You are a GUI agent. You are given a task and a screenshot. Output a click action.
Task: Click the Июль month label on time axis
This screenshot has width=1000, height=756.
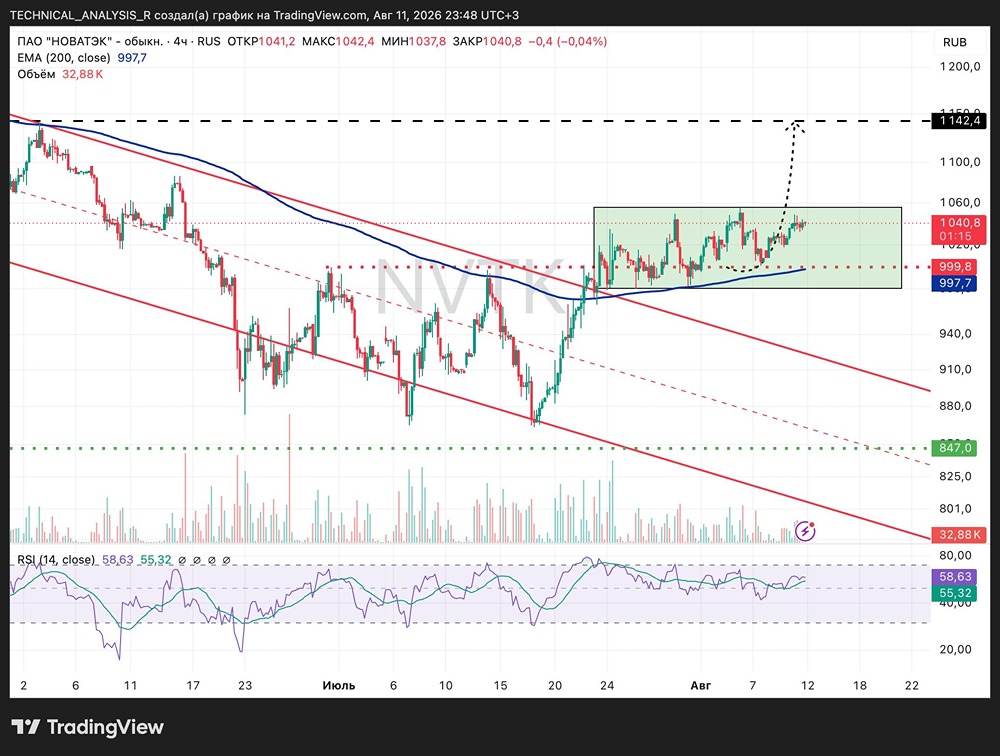tap(339, 686)
